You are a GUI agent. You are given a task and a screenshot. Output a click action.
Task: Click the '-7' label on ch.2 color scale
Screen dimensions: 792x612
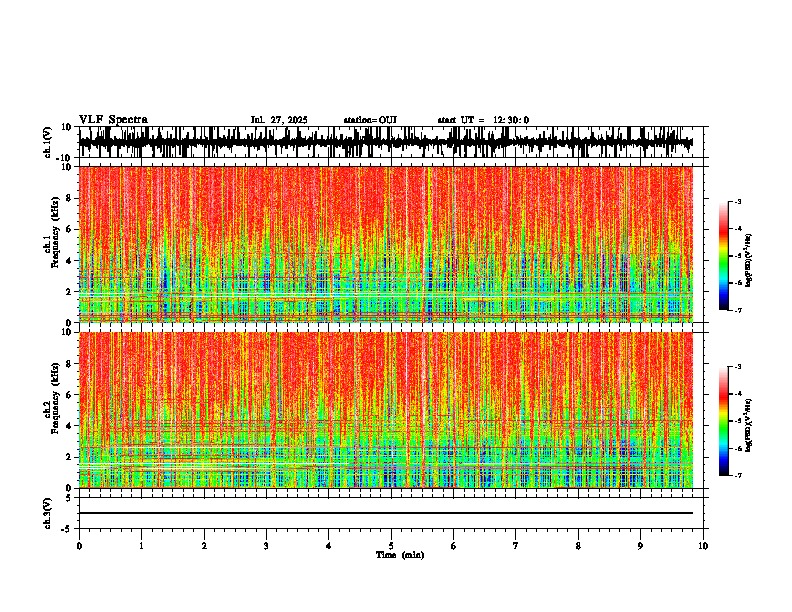point(737,475)
